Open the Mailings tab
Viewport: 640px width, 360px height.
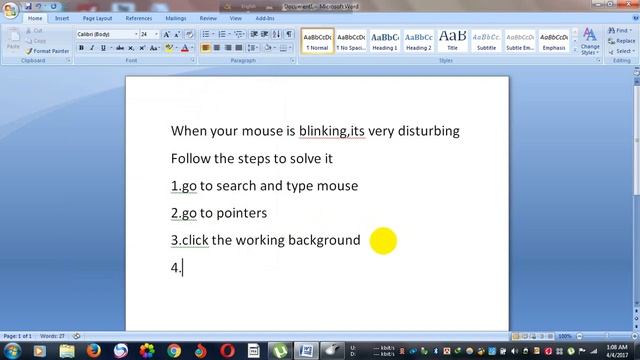[x=176, y=18]
